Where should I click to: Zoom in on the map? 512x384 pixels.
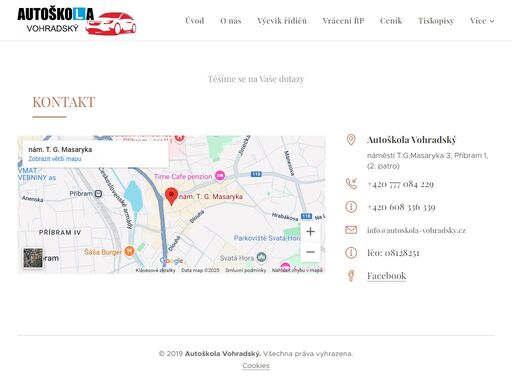tap(310, 232)
